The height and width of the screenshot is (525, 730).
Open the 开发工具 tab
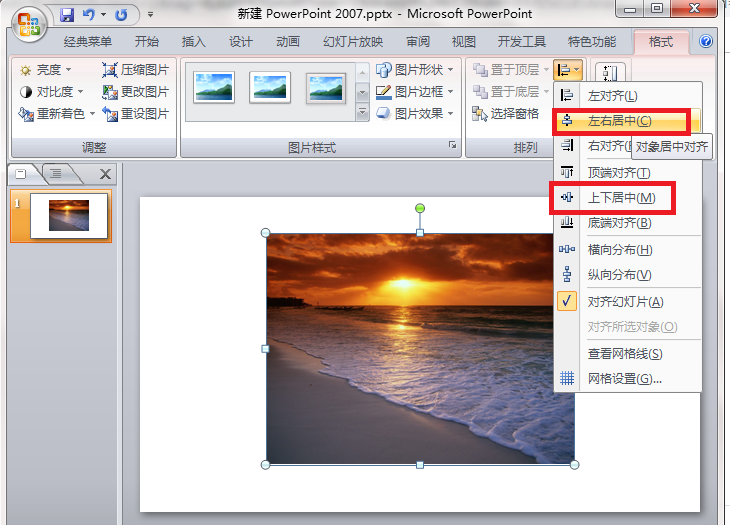click(x=521, y=42)
